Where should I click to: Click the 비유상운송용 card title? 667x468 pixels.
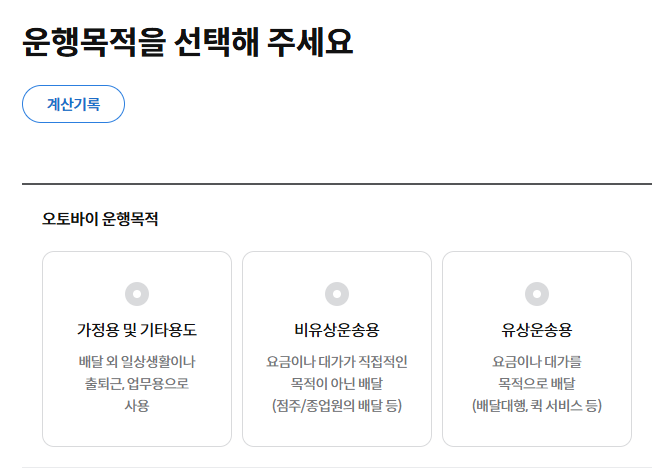[337, 330]
